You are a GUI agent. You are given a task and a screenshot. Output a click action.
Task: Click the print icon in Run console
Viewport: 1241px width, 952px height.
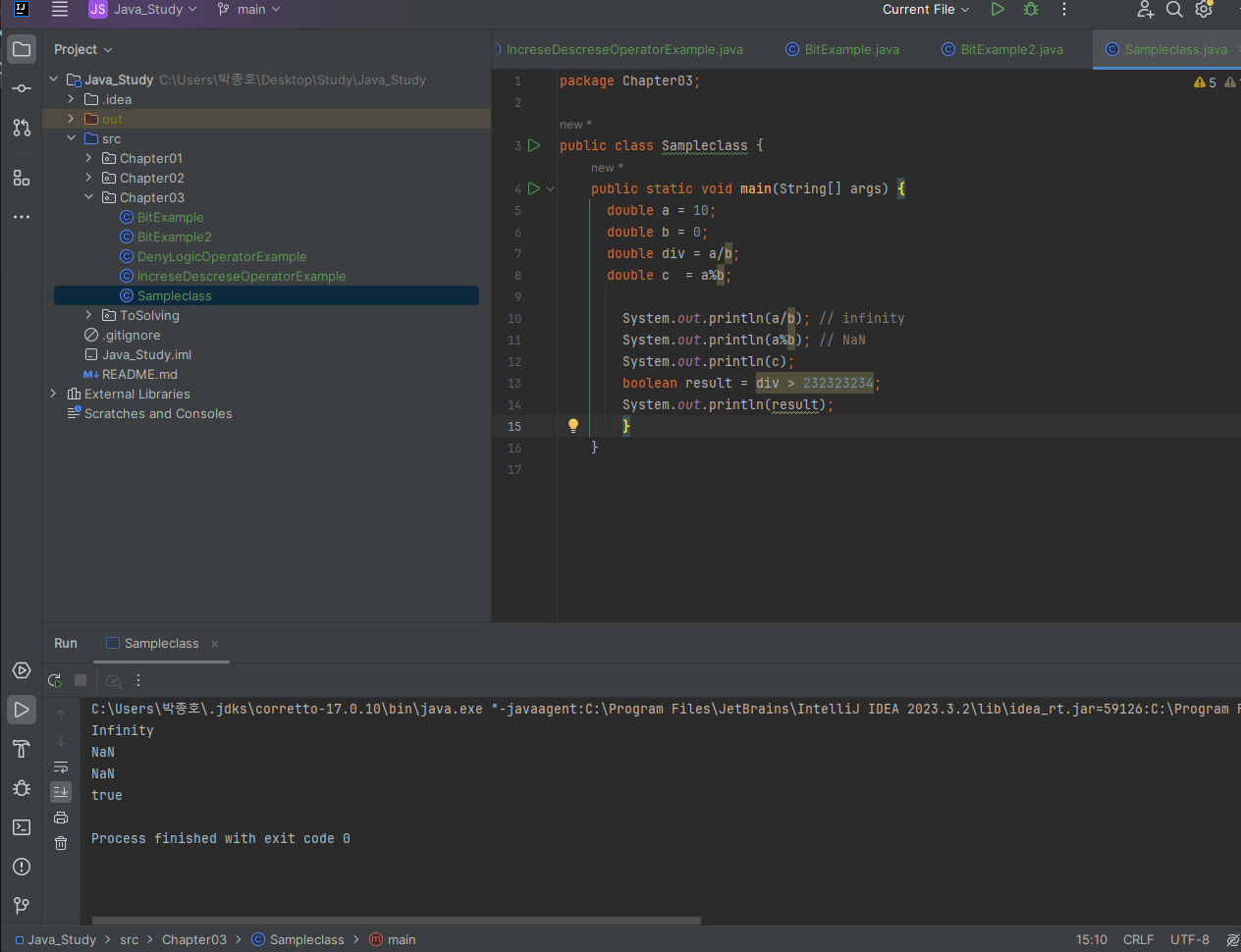tap(61, 818)
